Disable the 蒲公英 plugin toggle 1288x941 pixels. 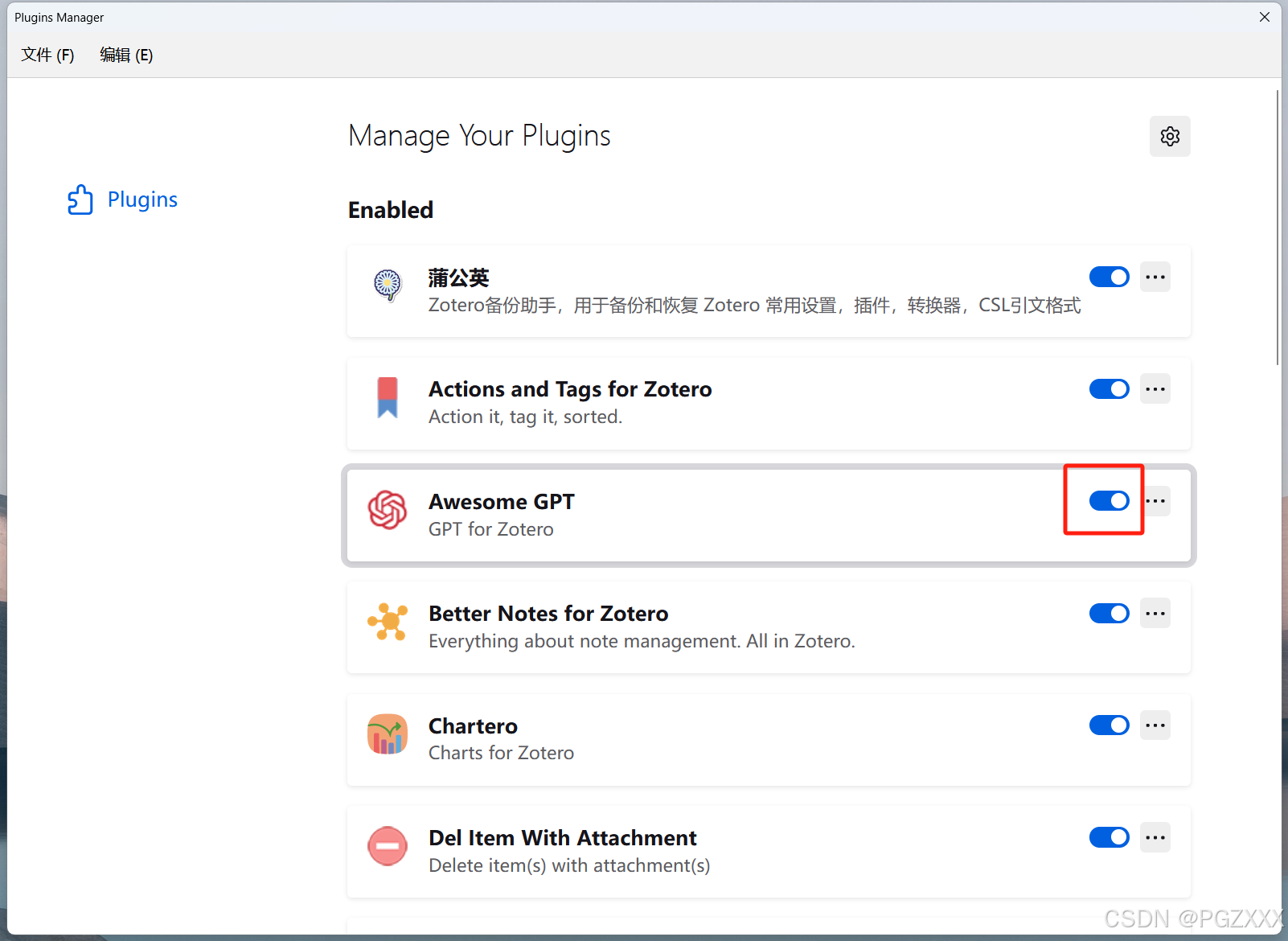pos(1110,277)
